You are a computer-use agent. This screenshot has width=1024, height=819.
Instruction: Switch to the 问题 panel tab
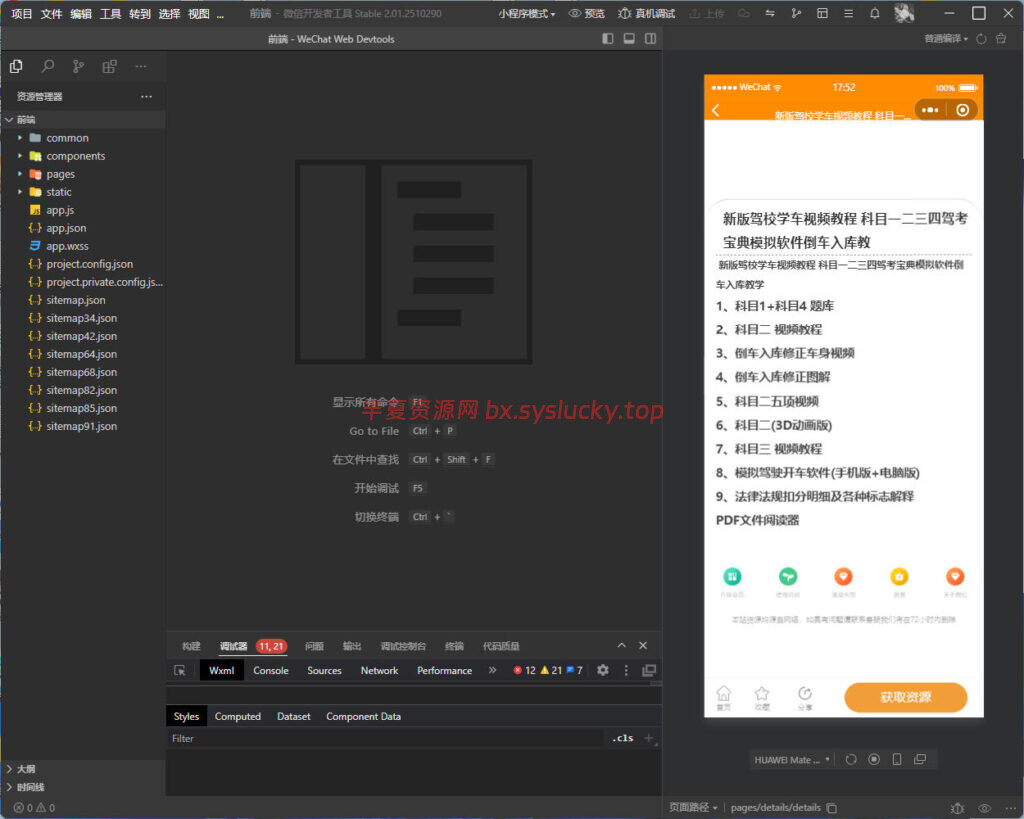tap(314, 646)
